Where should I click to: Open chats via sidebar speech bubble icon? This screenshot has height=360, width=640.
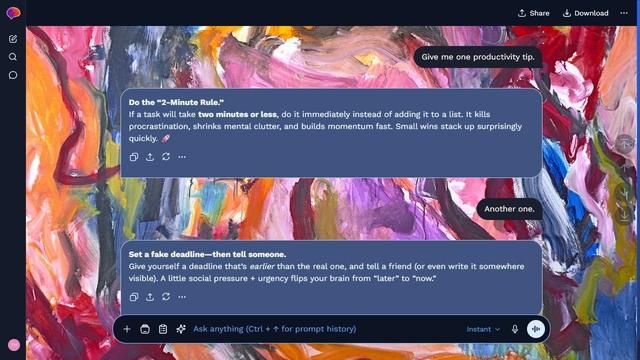[x=13, y=75]
